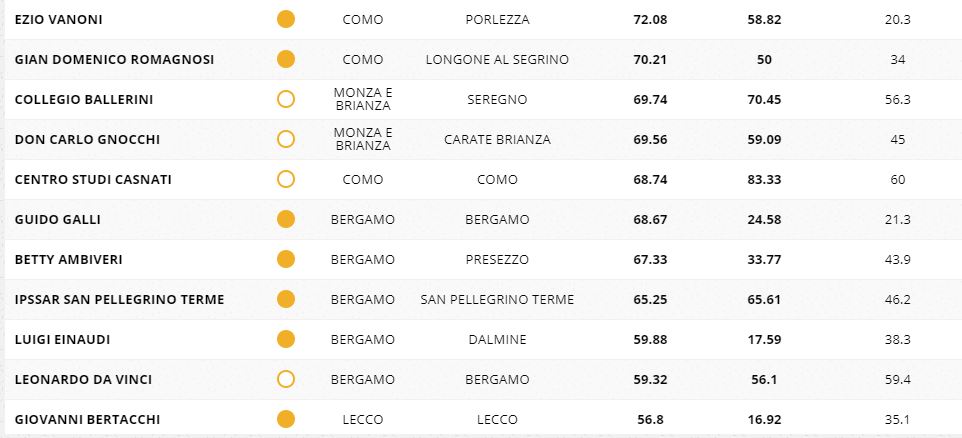Open the Ezio Vanoni school name
The width and height of the screenshot is (962, 438).
pos(58,20)
